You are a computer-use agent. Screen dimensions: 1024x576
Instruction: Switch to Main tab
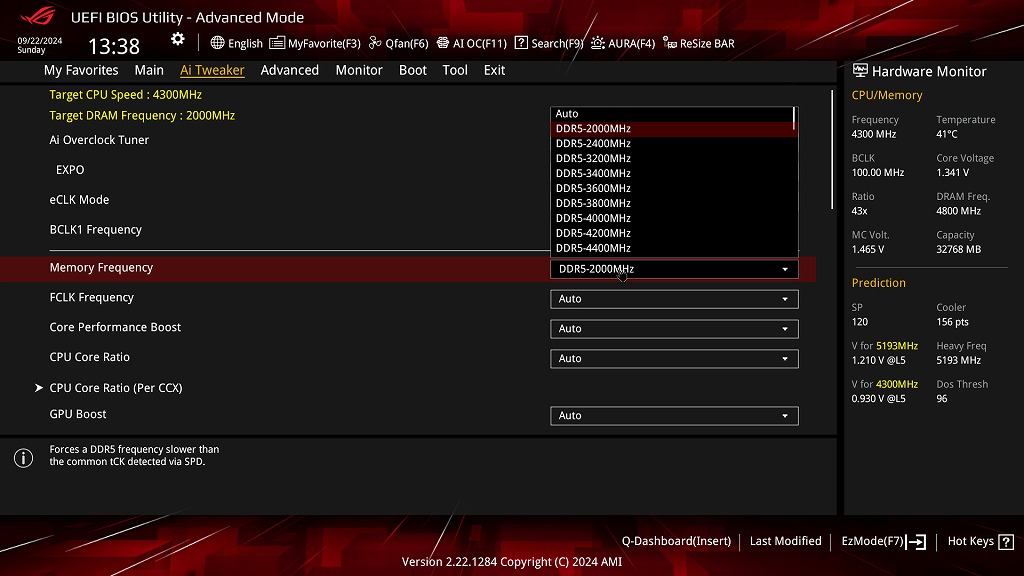tap(149, 70)
